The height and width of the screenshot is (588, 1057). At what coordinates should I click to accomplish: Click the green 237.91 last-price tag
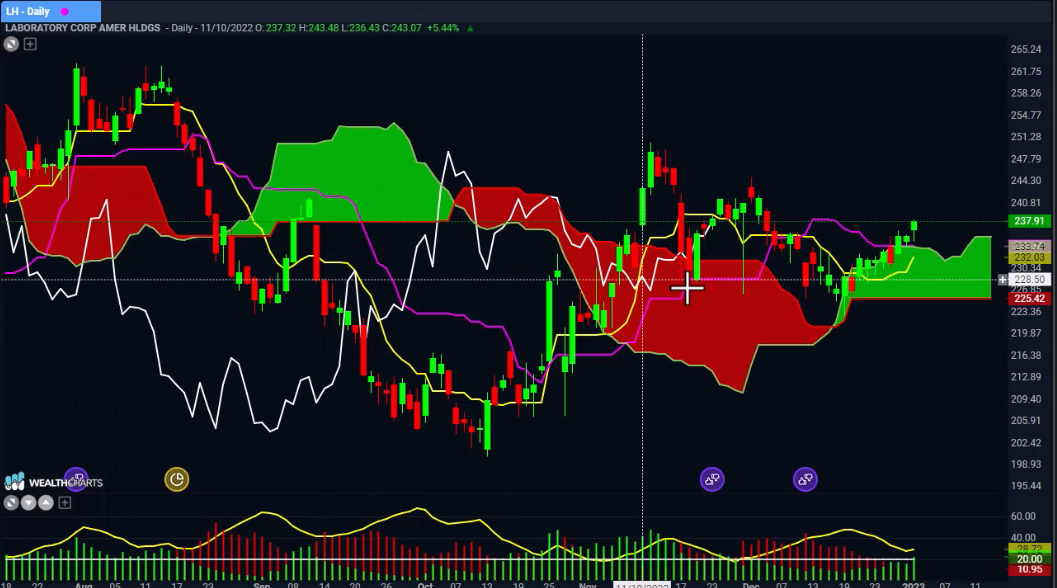(x=1029, y=220)
